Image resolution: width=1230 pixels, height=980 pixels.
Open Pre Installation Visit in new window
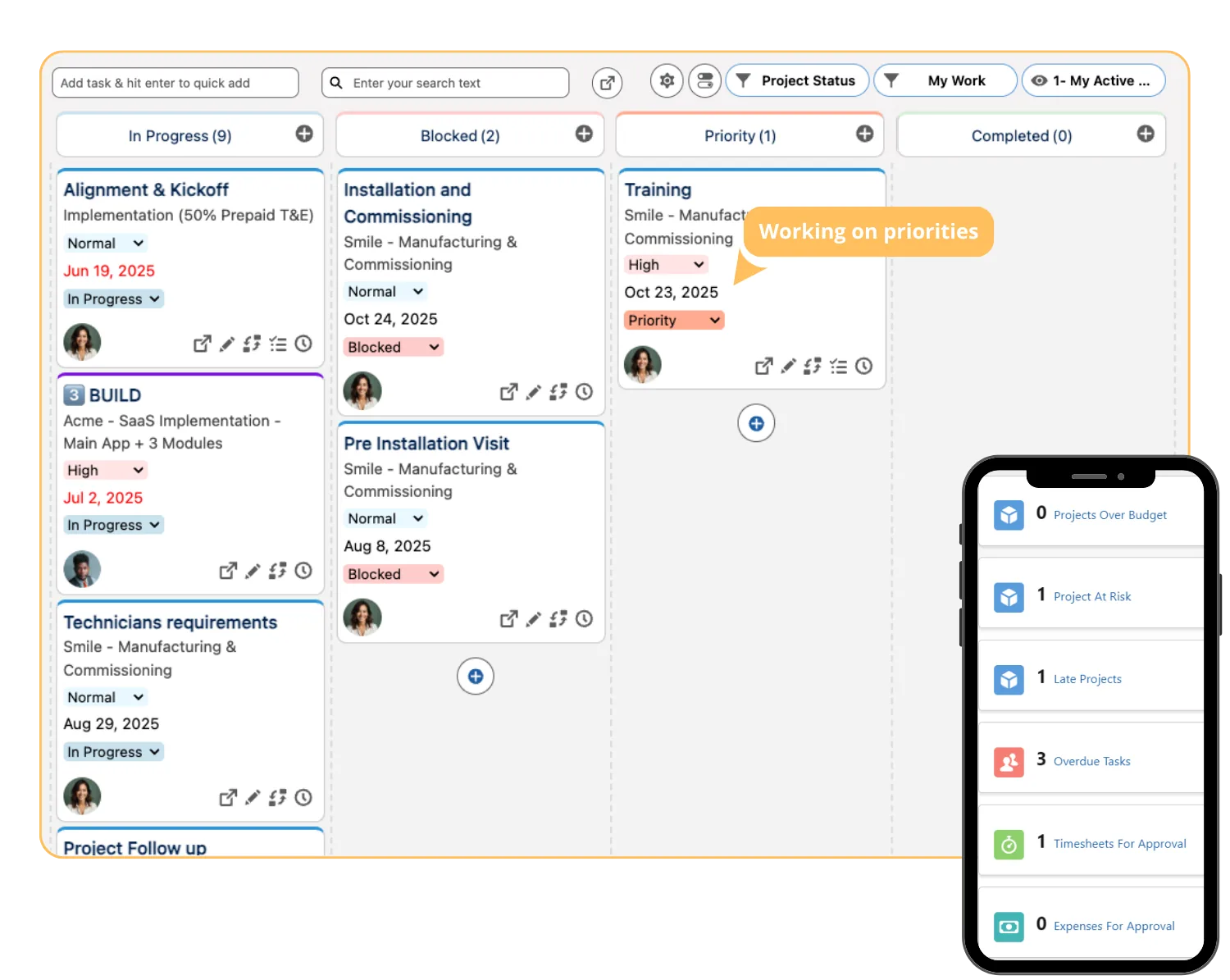click(x=508, y=619)
